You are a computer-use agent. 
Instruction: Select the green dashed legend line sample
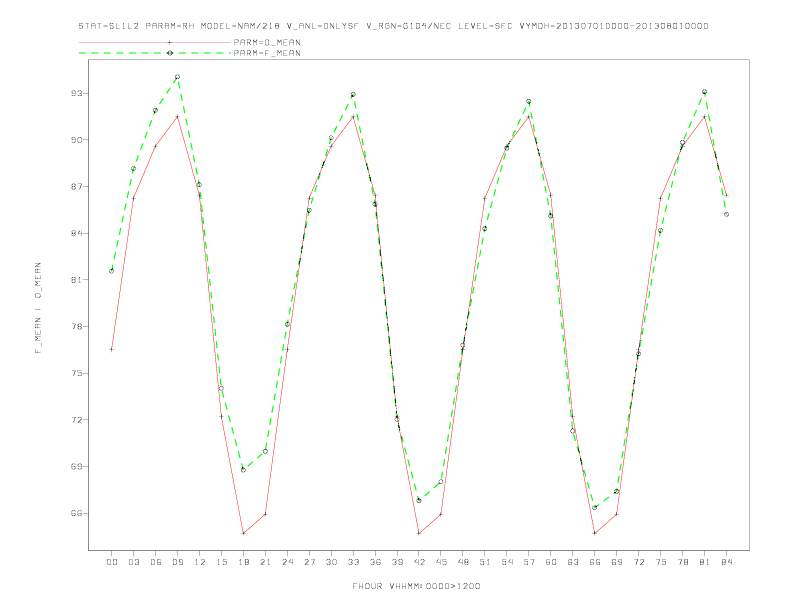click(x=155, y=53)
